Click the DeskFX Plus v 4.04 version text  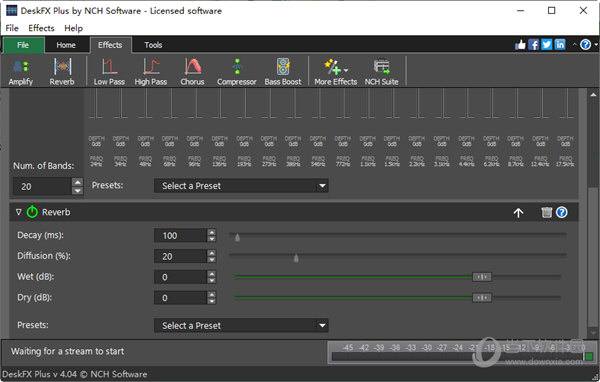[75, 374]
